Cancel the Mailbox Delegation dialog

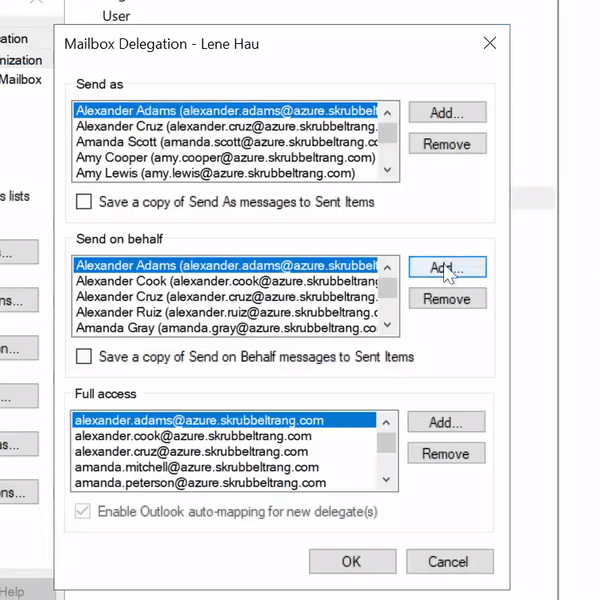pyautogui.click(x=450, y=561)
